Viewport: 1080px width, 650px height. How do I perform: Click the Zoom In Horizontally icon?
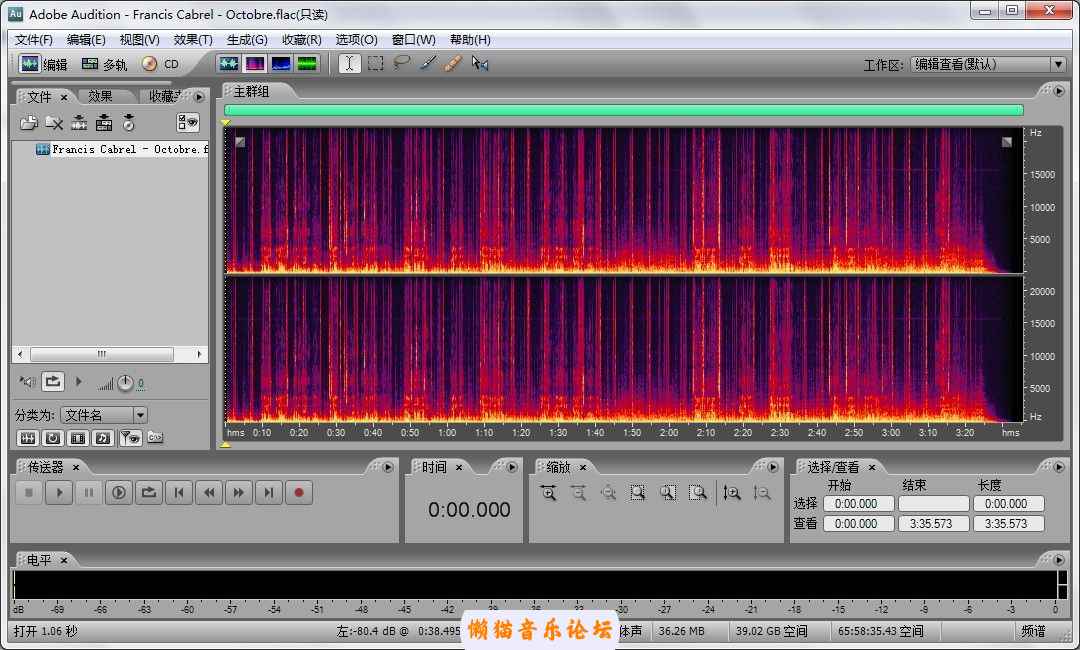[548, 493]
